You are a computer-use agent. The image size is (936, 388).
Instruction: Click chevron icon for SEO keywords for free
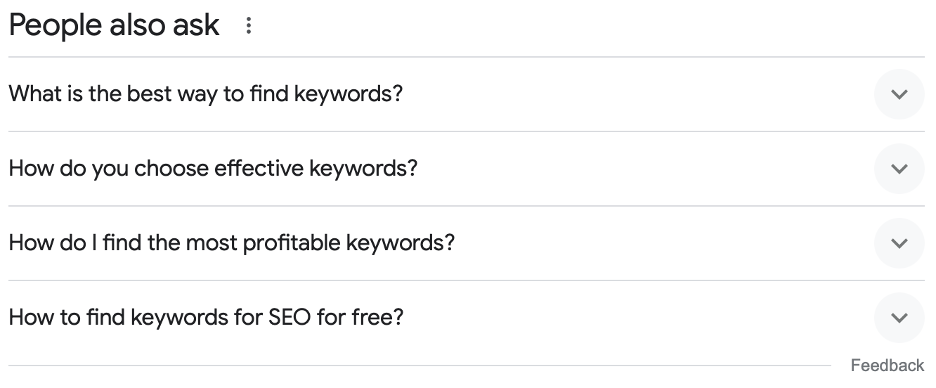[x=899, y=318]
